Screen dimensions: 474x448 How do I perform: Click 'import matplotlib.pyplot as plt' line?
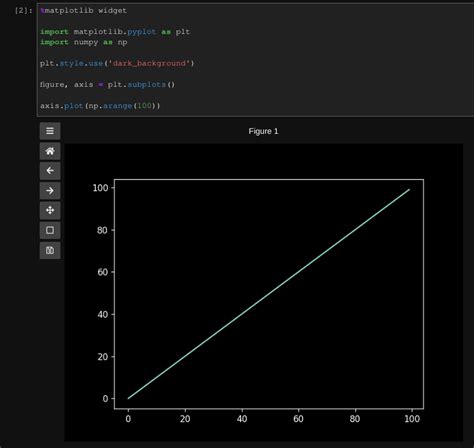tap(115, 32)
